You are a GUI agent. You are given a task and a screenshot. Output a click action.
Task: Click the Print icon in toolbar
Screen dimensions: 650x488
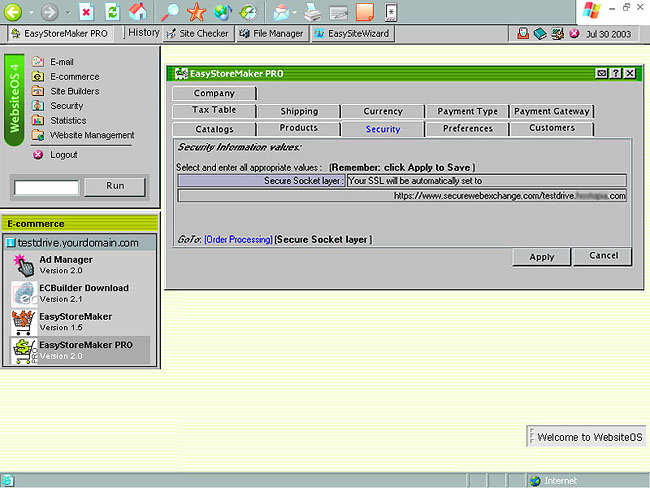tap(312, 12)
